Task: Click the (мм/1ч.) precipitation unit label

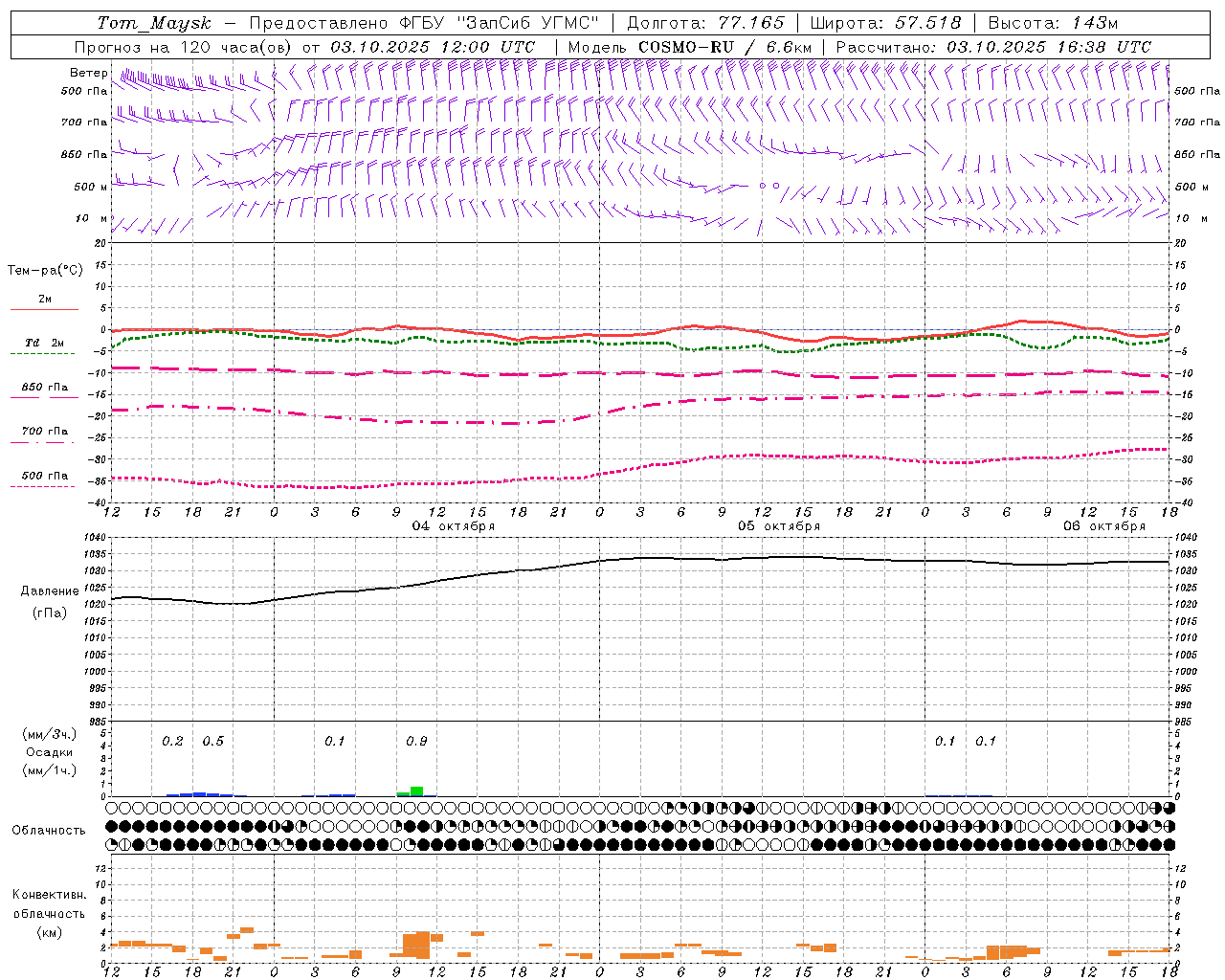Action: point(50,770)
